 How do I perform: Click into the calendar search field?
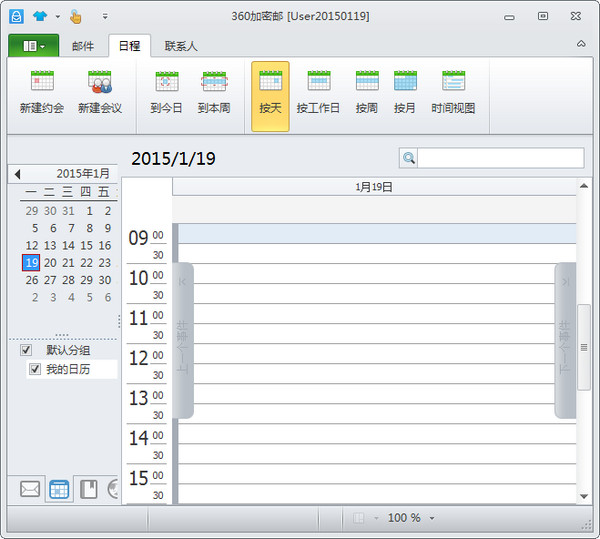click(x=500, y=158)
